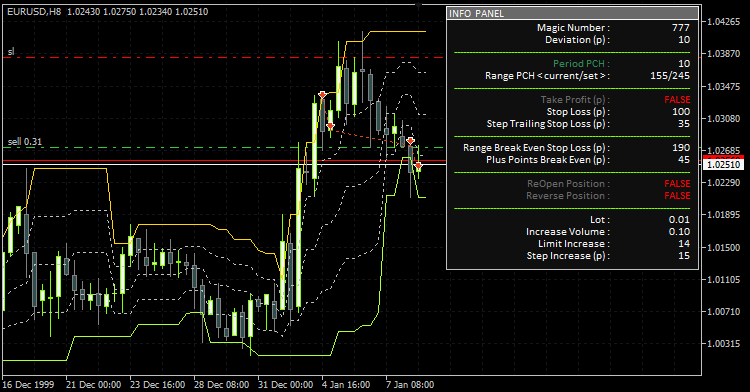
Task: Click the 'ReOpen Position :' label
Action: (568, 184)
